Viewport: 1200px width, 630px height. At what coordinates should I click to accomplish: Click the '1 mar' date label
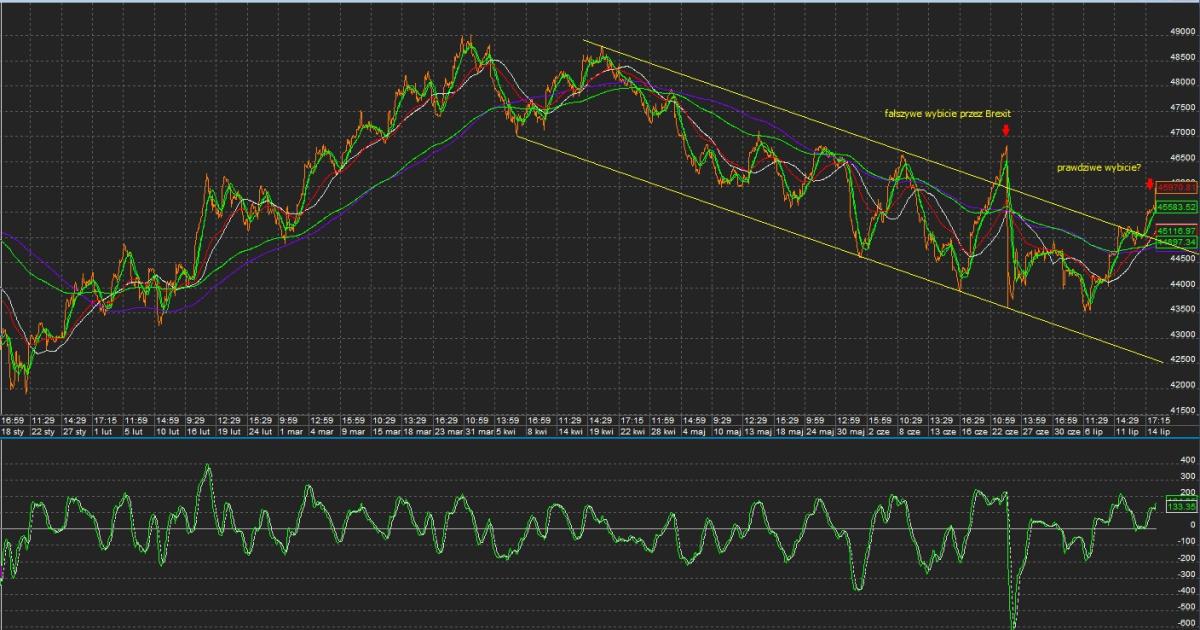click(x=290, y=431)
